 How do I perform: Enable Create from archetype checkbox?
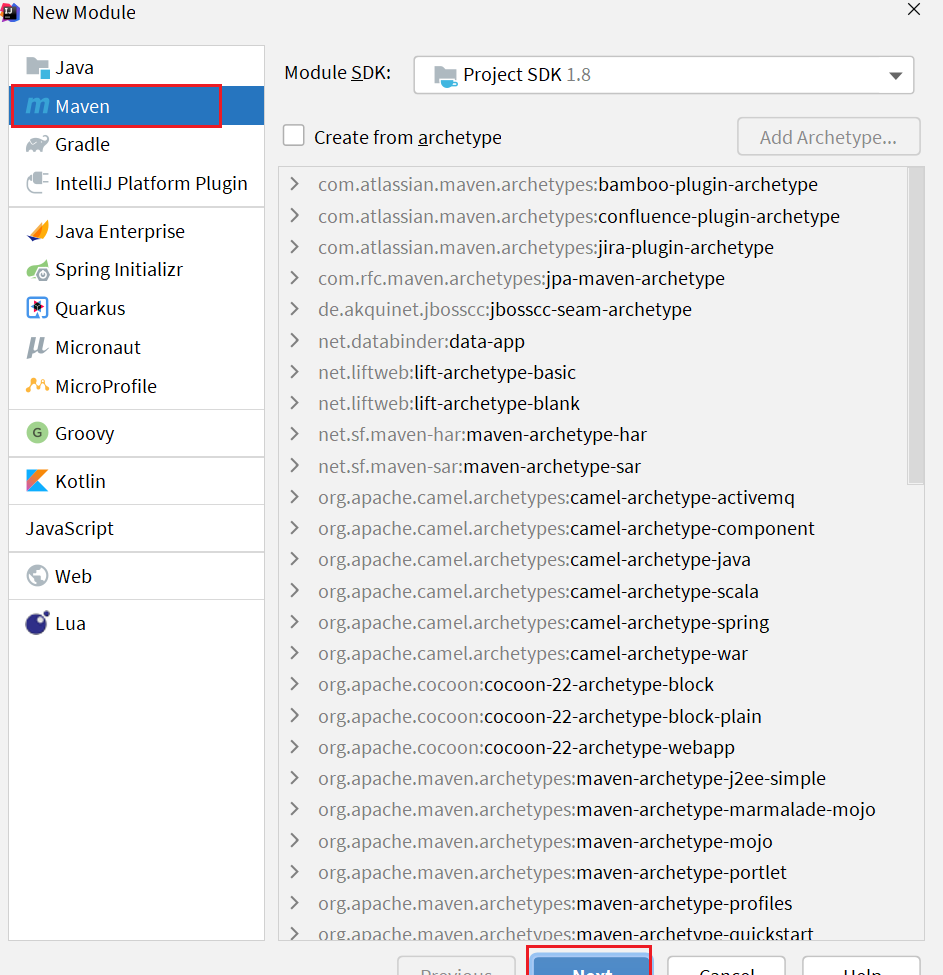[293, 136]
